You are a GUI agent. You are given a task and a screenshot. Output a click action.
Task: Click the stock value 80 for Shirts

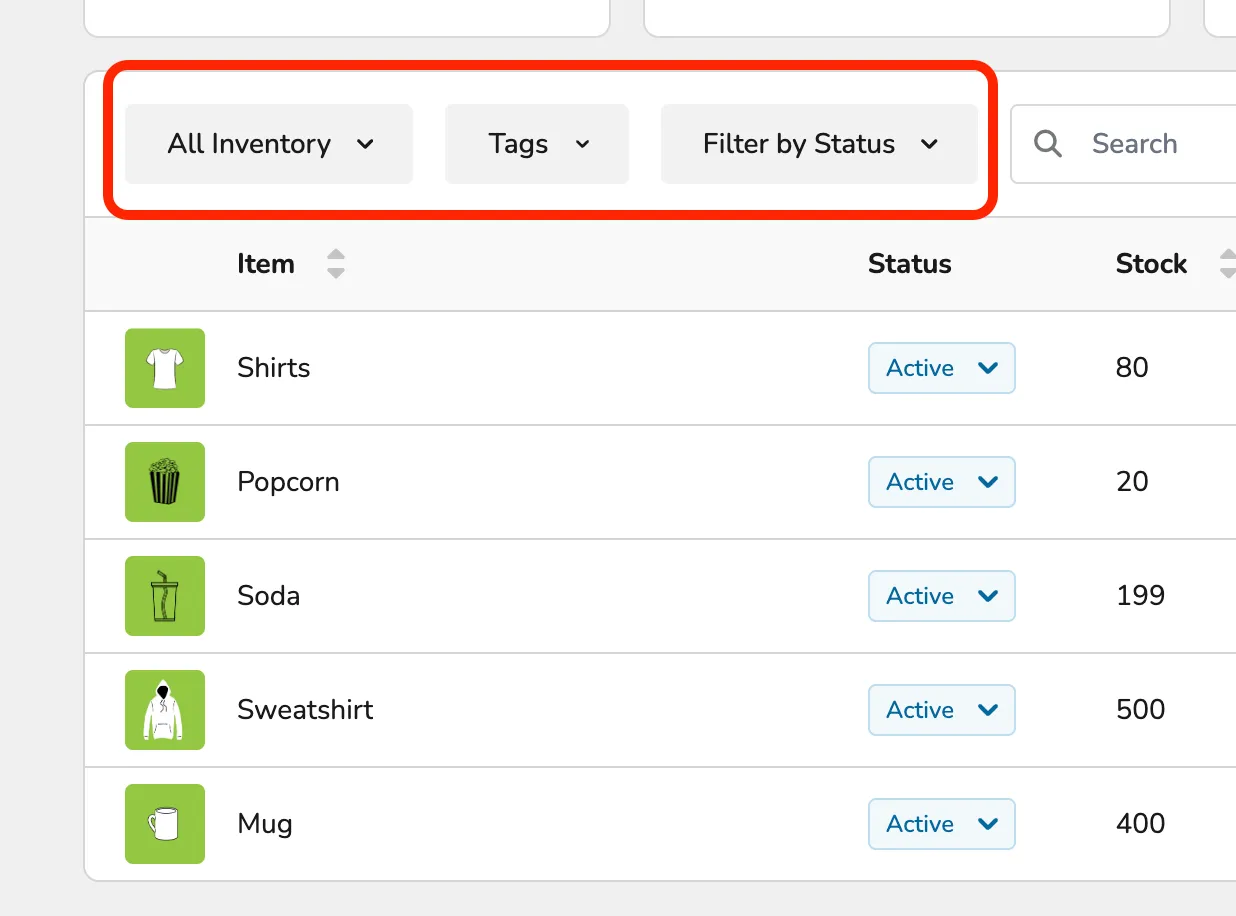[1132, 368]
